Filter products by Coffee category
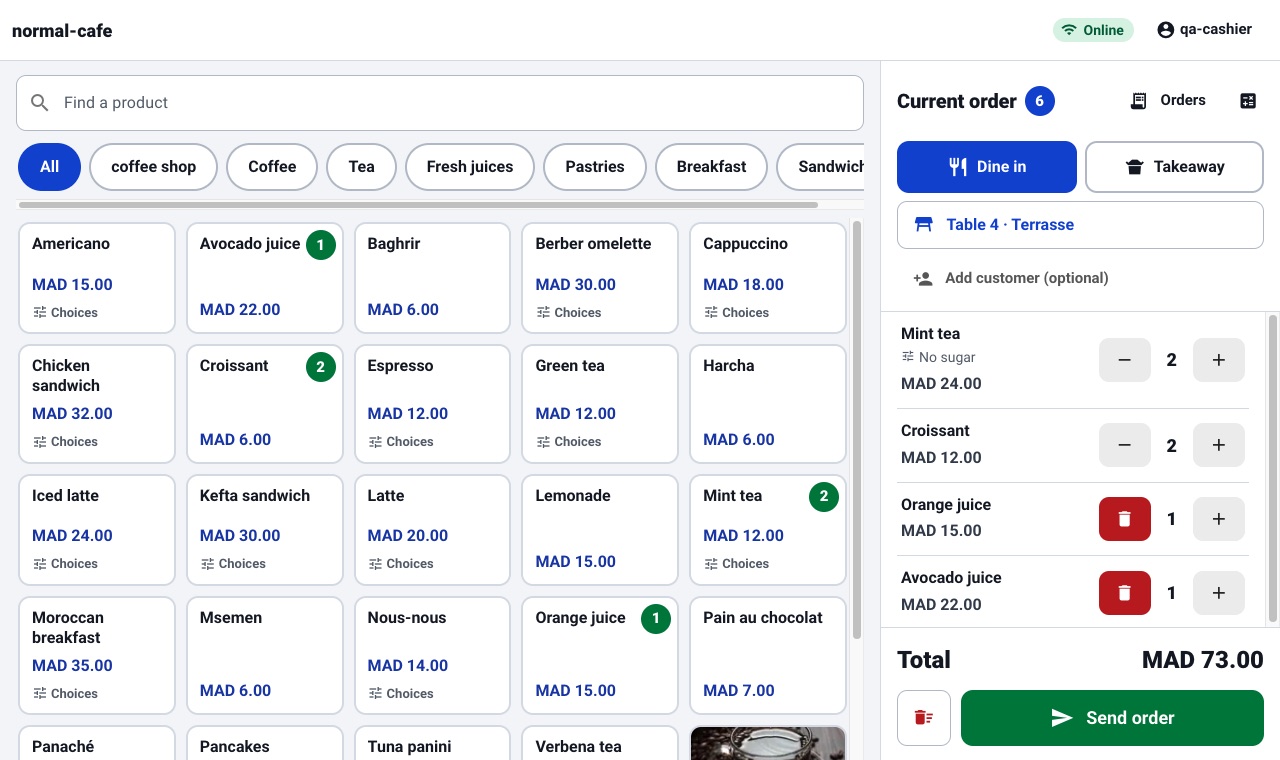The height and width of the screenshot is (760, 1280). click(272, 167)
